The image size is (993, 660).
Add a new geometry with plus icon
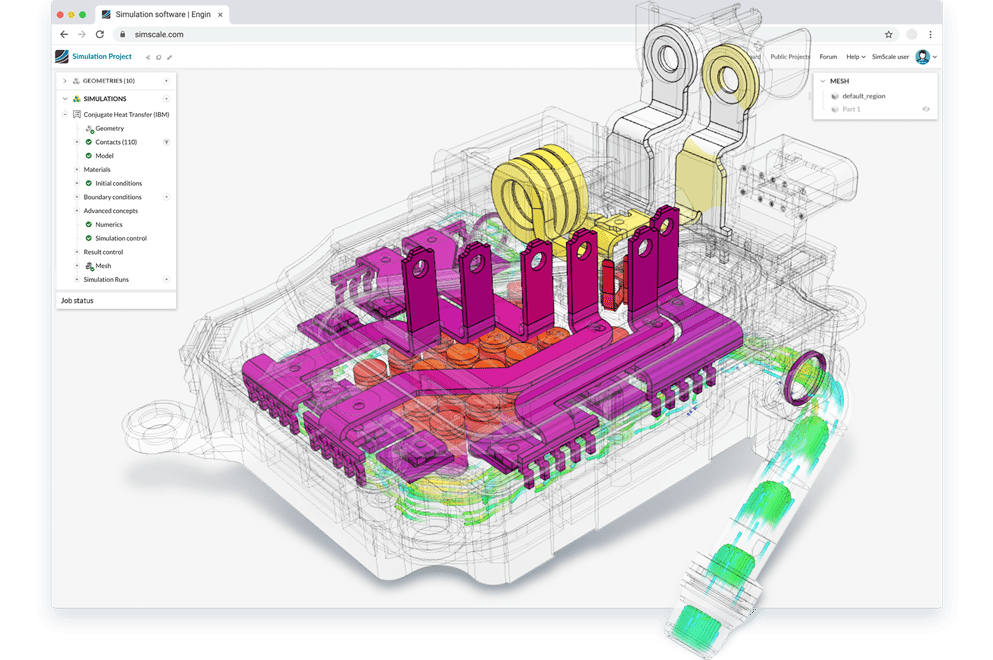pyautogui.click(x=166, y=80)
